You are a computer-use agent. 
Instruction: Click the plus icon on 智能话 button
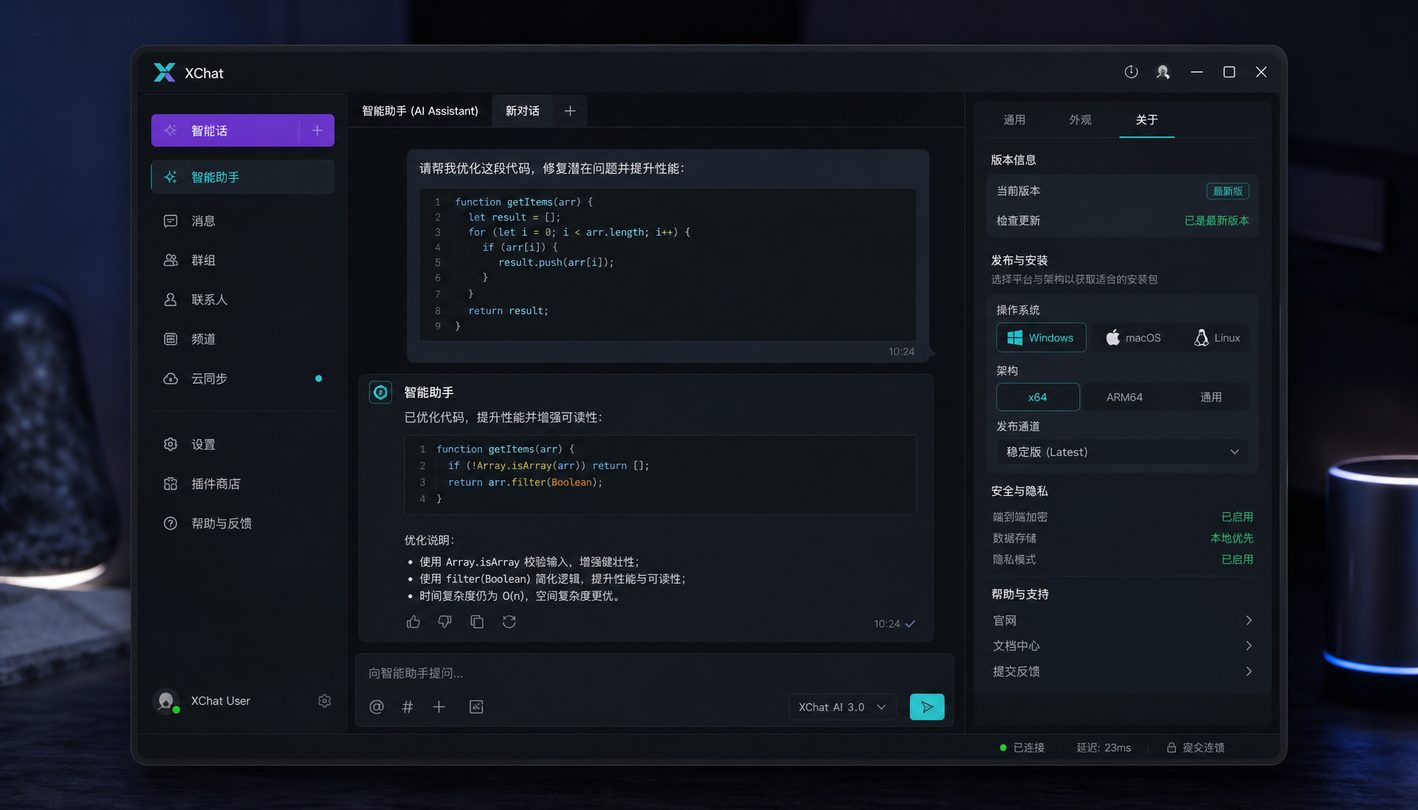coord(317,130)
